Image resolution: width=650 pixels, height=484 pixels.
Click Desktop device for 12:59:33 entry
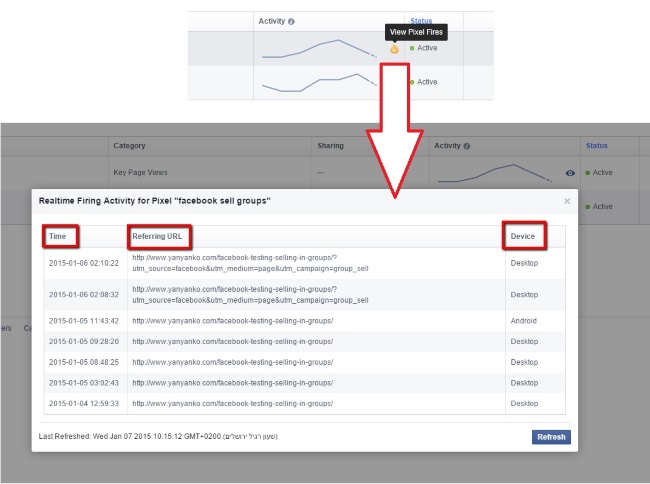point(524,404)
